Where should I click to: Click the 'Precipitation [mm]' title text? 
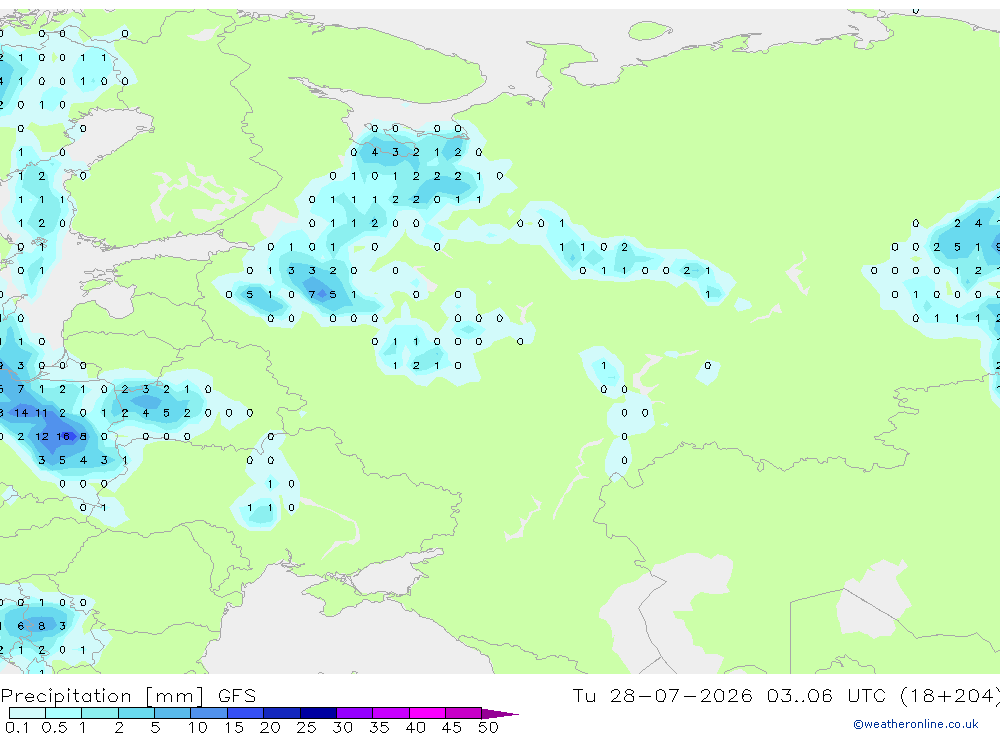point(102,696)
